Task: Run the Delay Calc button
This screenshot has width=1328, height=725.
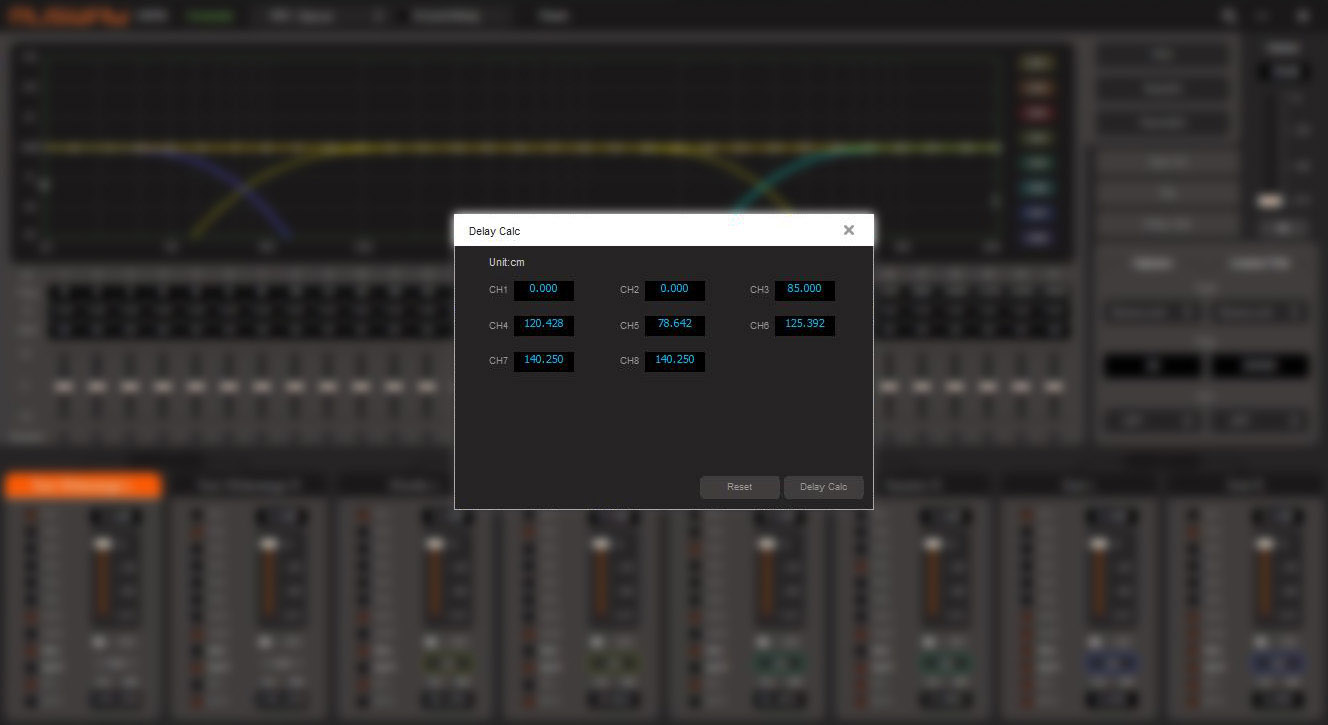Action: (824, 487)
